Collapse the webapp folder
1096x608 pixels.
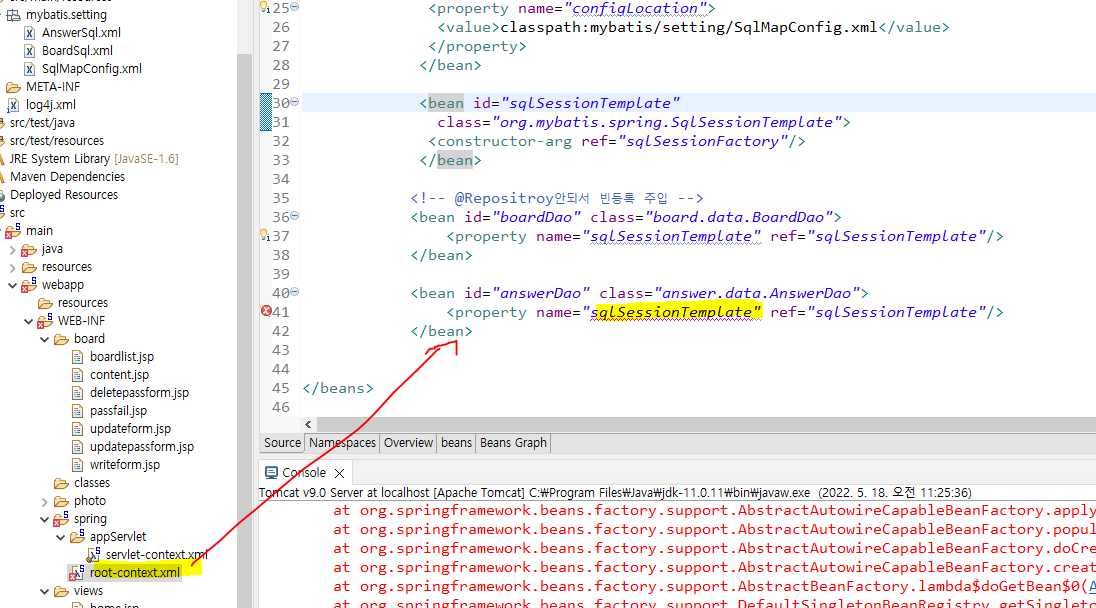tap(13, 285)
